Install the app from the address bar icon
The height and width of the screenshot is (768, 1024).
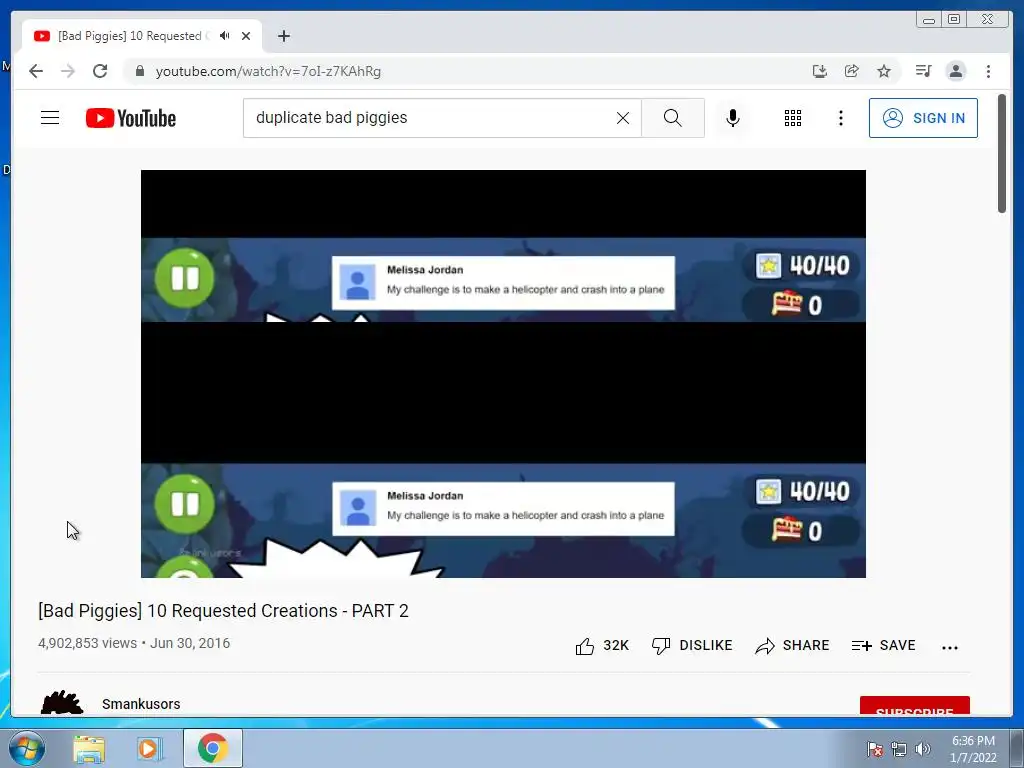[x=820, y=71]
